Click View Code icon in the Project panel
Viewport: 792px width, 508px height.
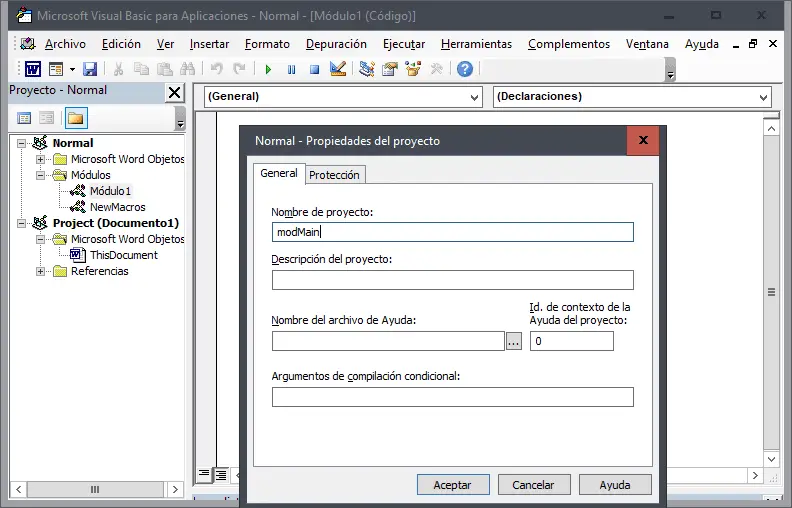(x=24, y=118)
